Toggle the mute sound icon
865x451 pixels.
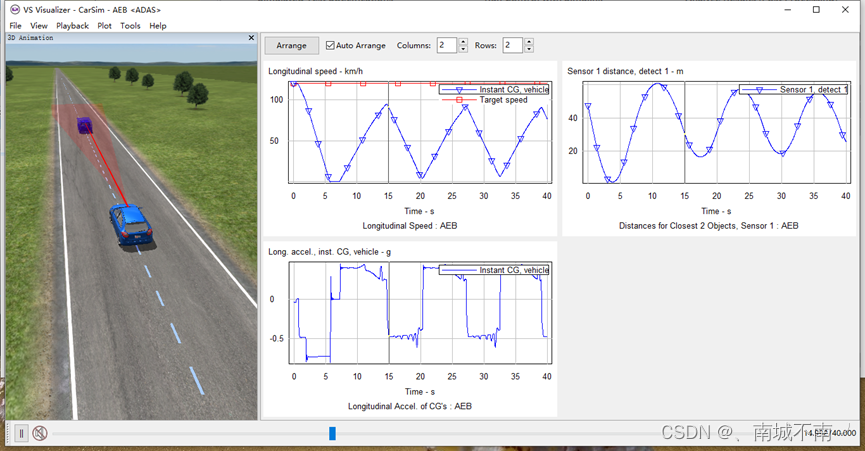[x=40, y=433]
